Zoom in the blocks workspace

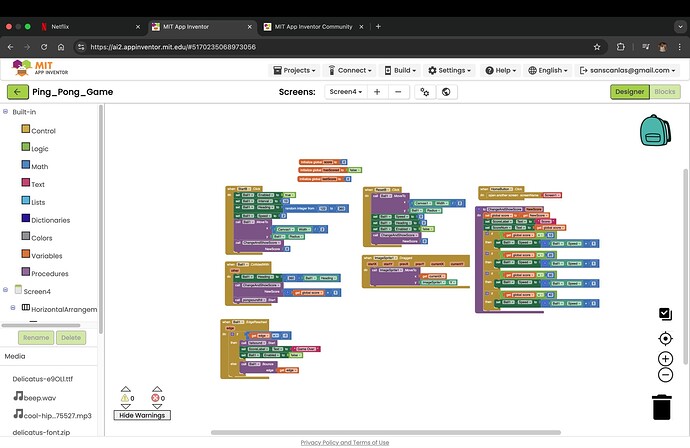(665, 358)
